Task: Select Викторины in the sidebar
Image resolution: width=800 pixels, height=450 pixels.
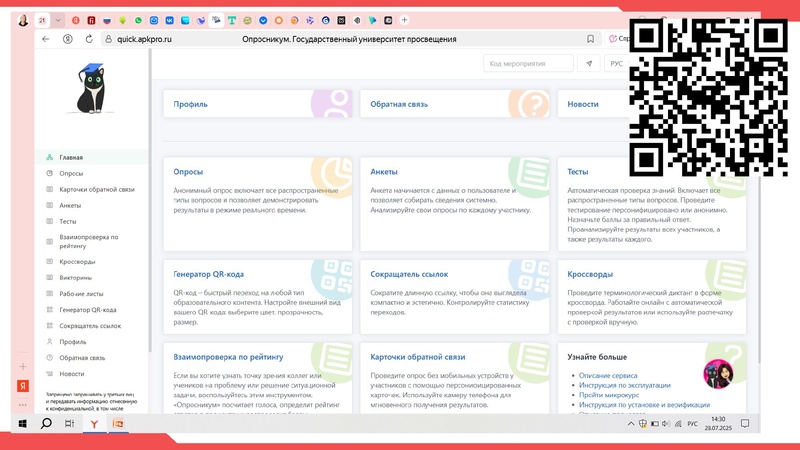Action: pos(76,278)
